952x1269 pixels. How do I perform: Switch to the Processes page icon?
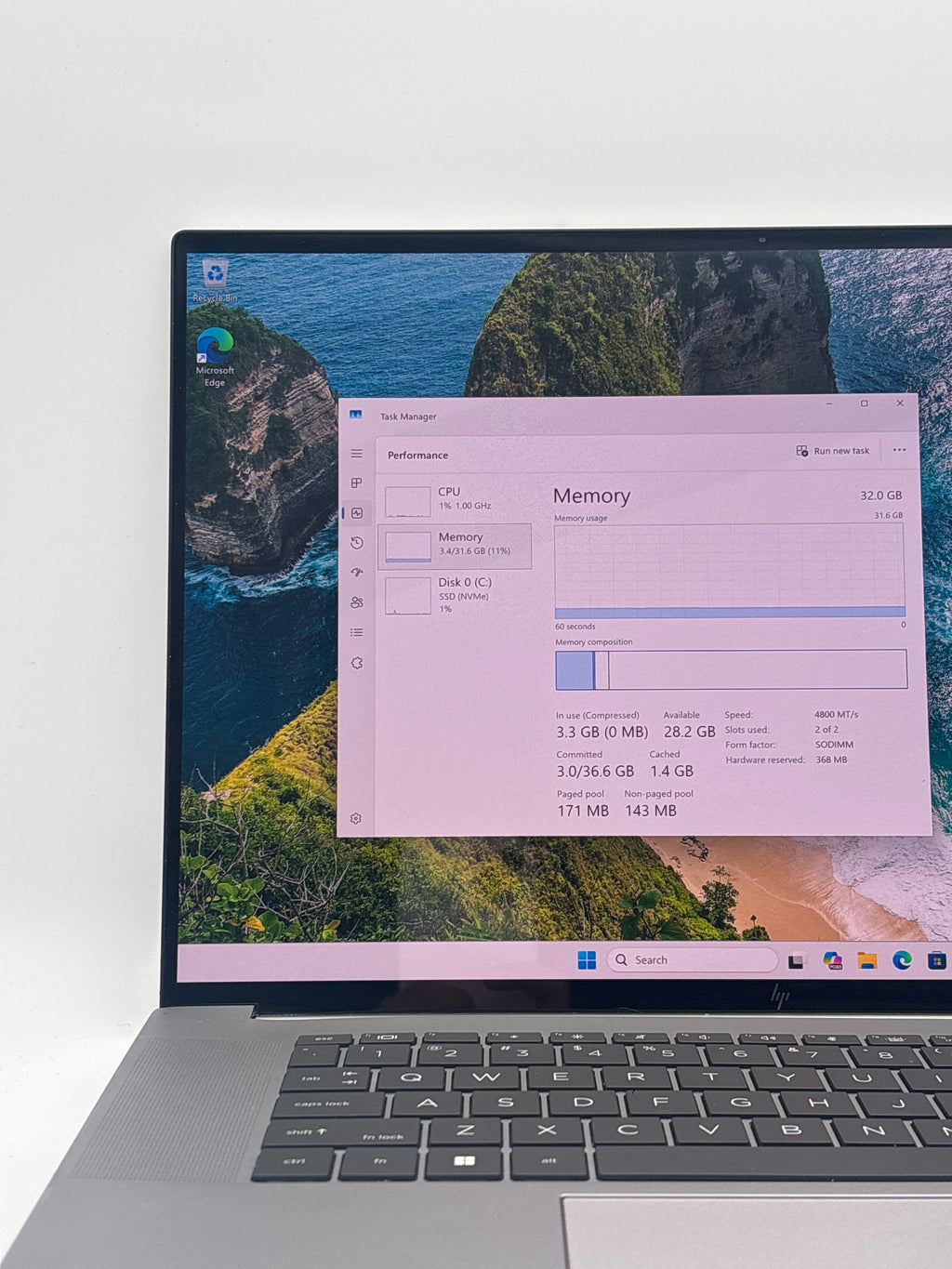[356, 483]
